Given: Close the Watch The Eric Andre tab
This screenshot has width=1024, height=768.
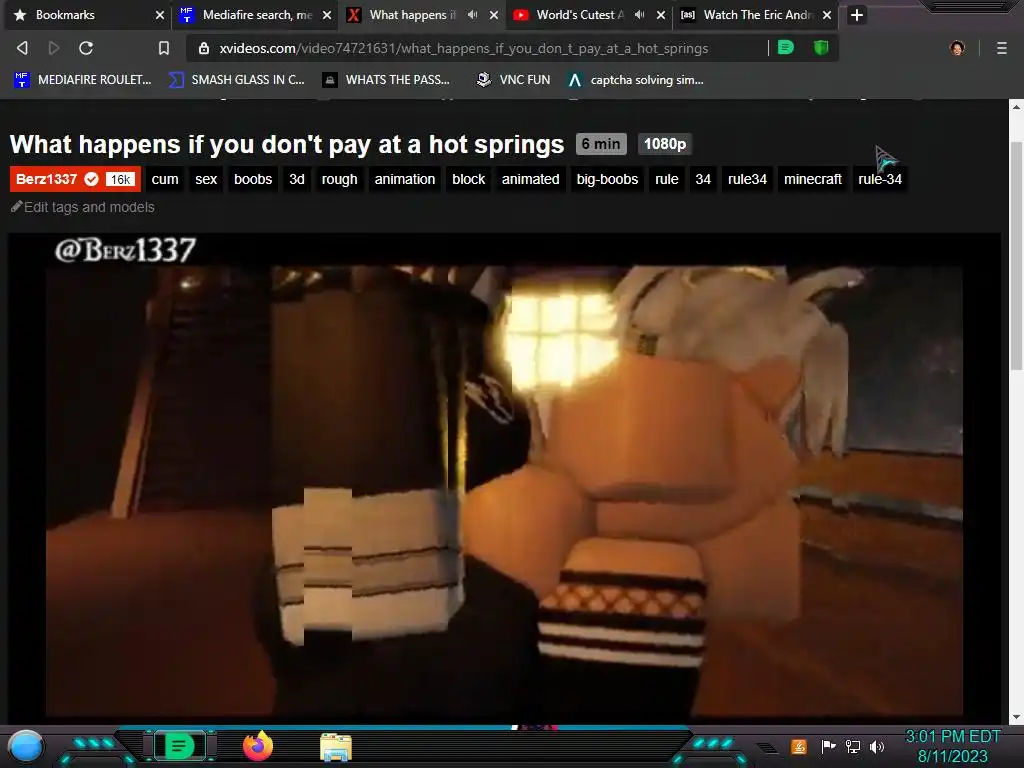Looking at the screenshot, I should point(827,15).
